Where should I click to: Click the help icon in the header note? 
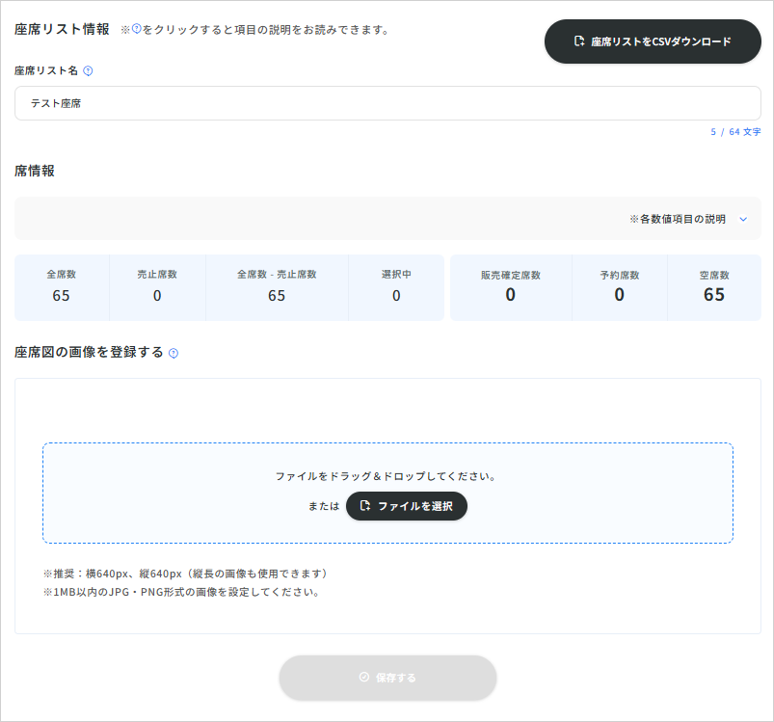137,29
